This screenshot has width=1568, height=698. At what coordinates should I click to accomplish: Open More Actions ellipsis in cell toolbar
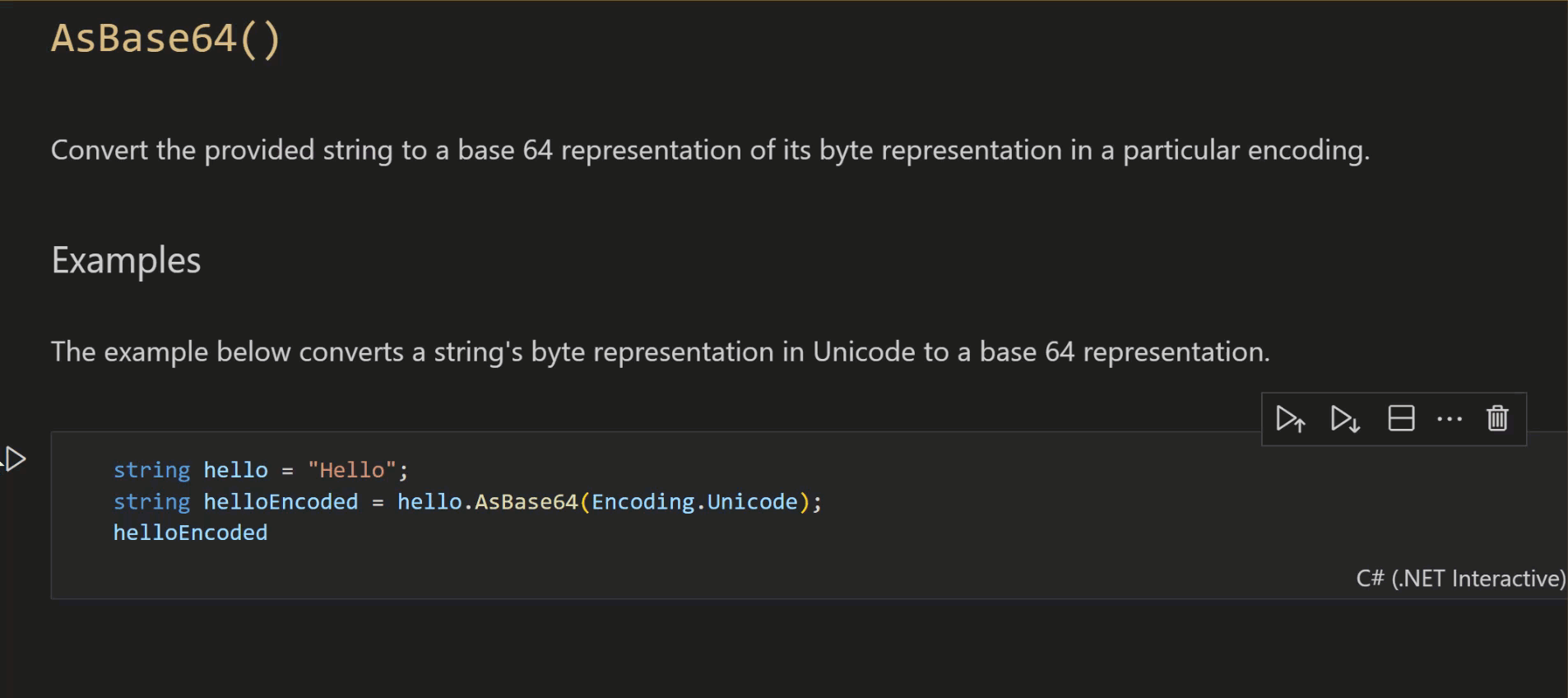coord(1449,419)
